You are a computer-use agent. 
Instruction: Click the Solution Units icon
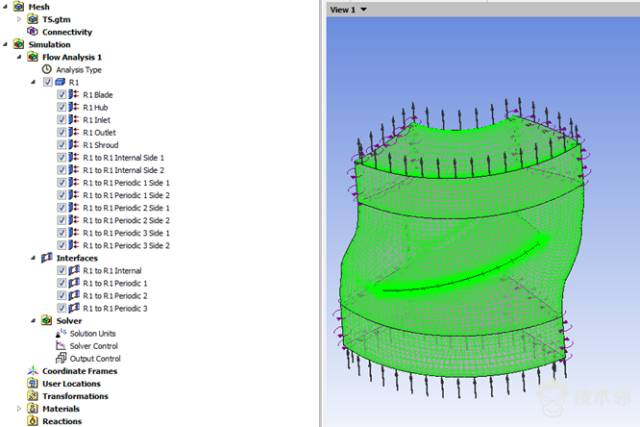(61, 333)
